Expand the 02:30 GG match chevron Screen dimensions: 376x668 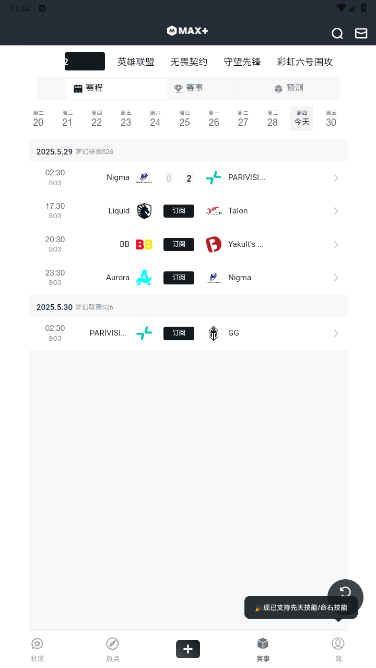tap(336, 333)
